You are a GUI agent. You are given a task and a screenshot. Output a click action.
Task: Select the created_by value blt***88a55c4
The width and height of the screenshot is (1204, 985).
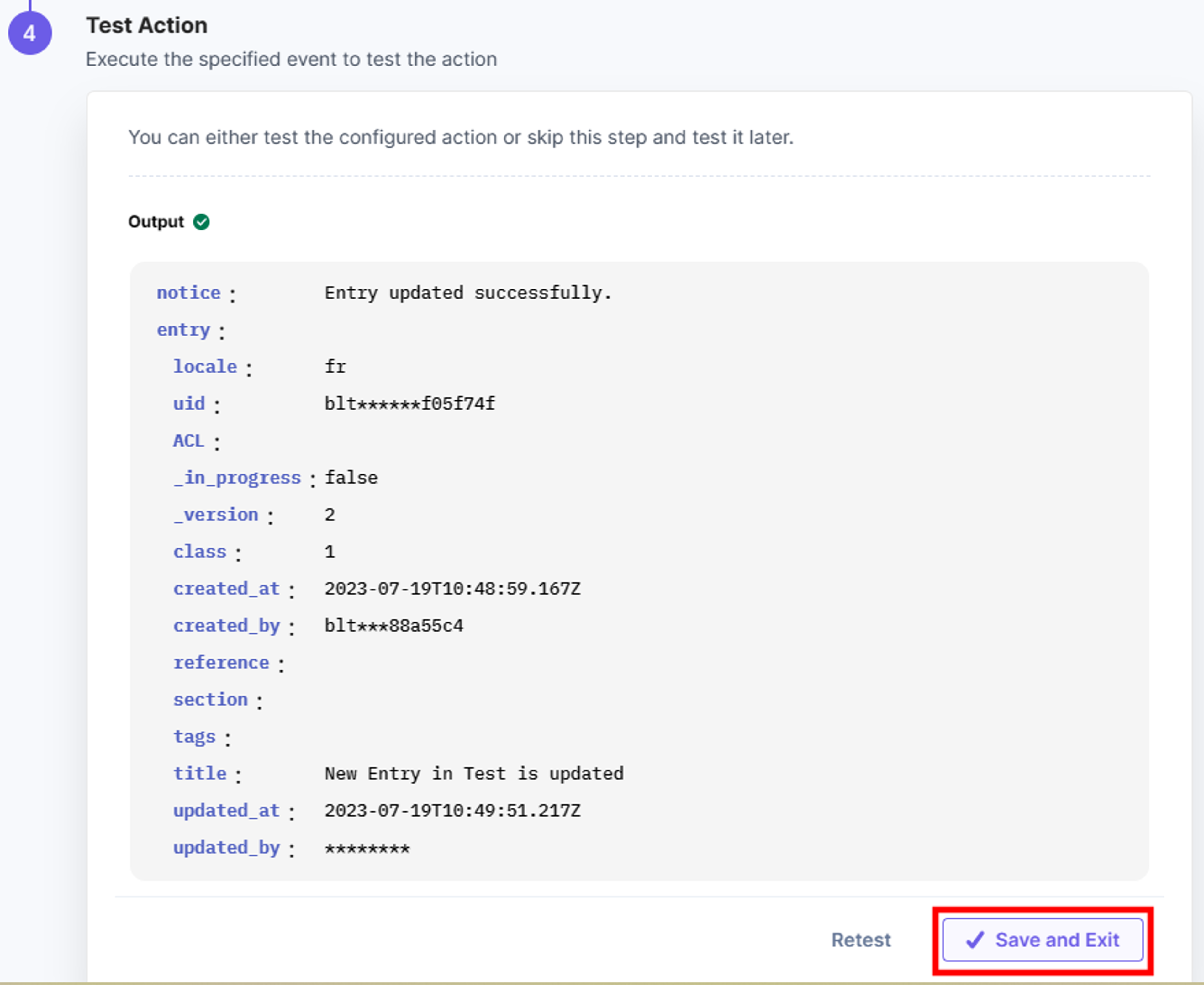pyautogui.click(x=394, y=625)
